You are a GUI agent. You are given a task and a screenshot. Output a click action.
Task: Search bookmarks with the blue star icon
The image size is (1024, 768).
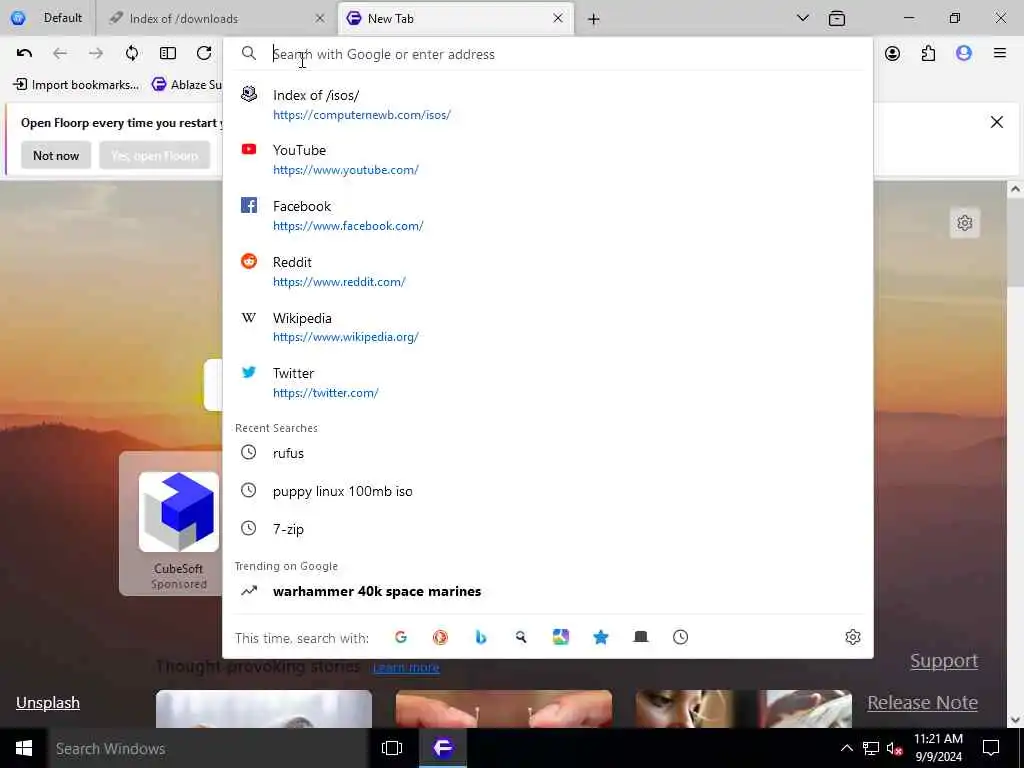pyautogui.click(x=601, y=637)
